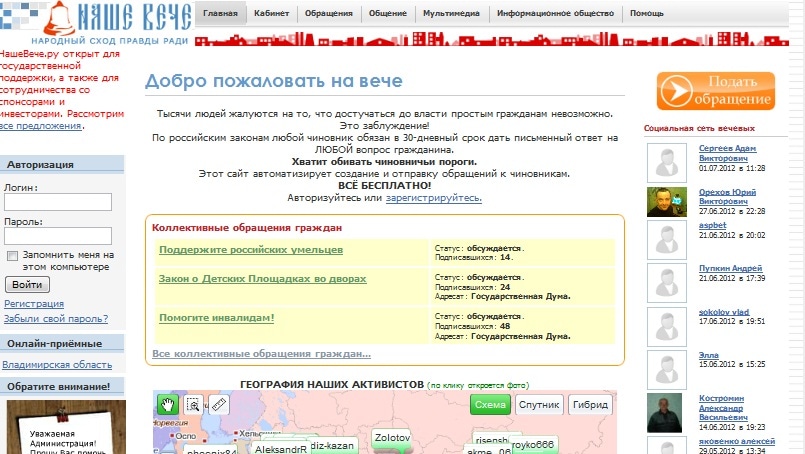The image size is (805, 454).
Task: Select the hand pan tool on map
Action: coord(168,405)
